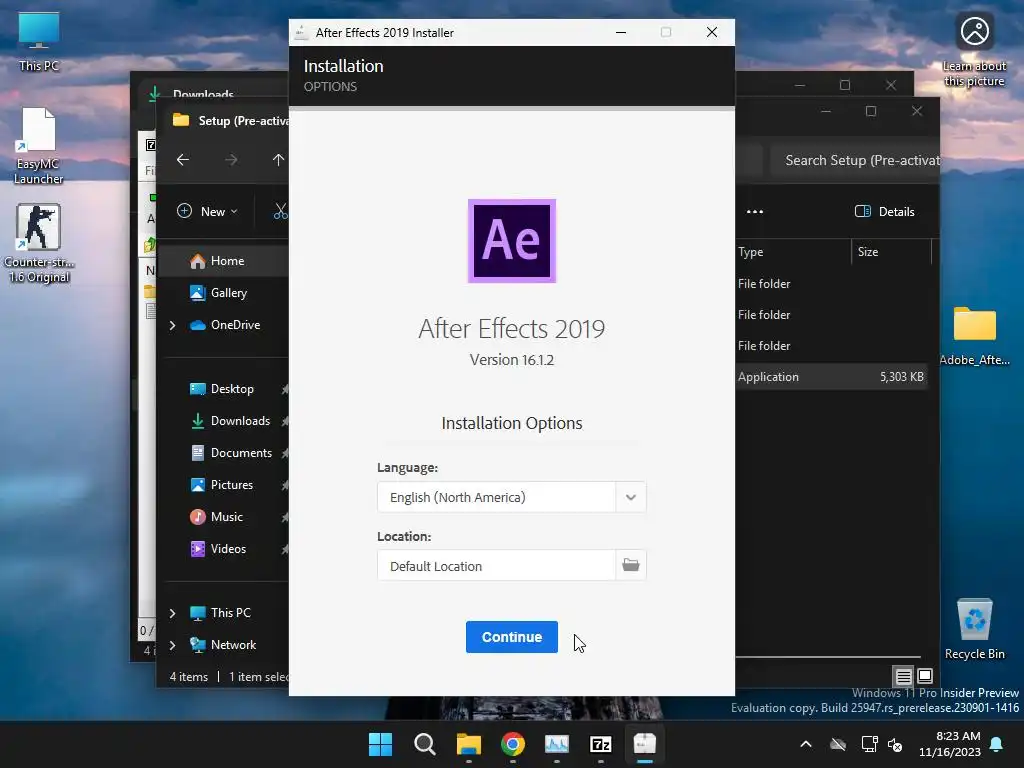Close the Setup Explorer window
This screenshot has width=1024, height=768.
point(917,111)
